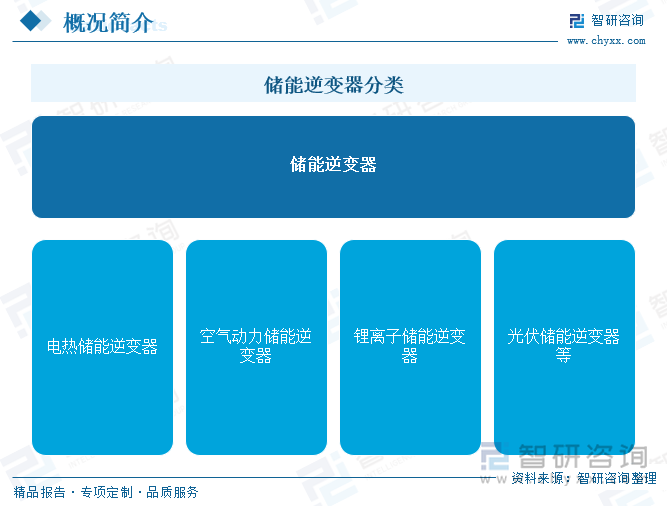The height and width of the screenshot is (506, 667).
Task: Click the 光伏储能逆变器等 category card
Action: tap(564, 347)
